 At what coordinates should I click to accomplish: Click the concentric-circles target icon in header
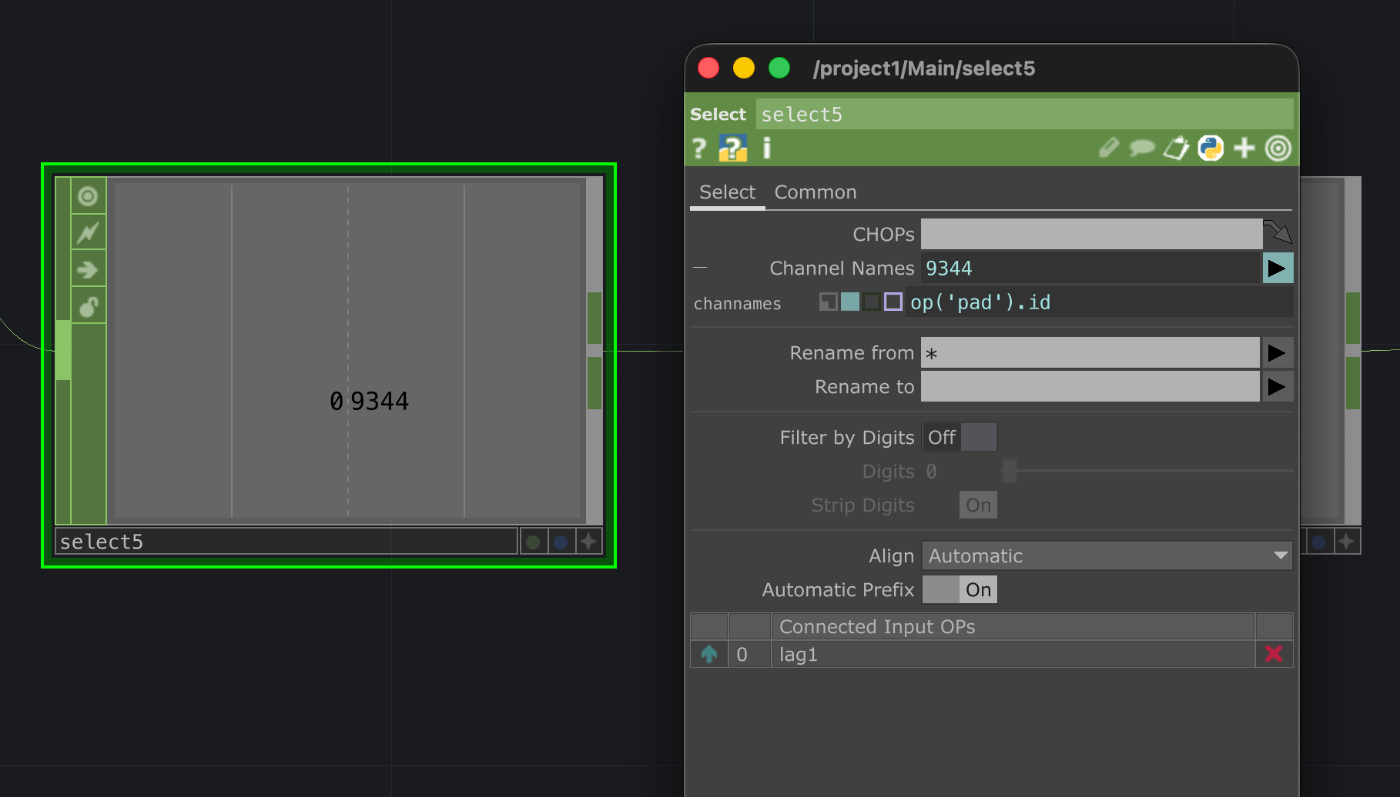pyautogui.click(x=1278, y=149)
